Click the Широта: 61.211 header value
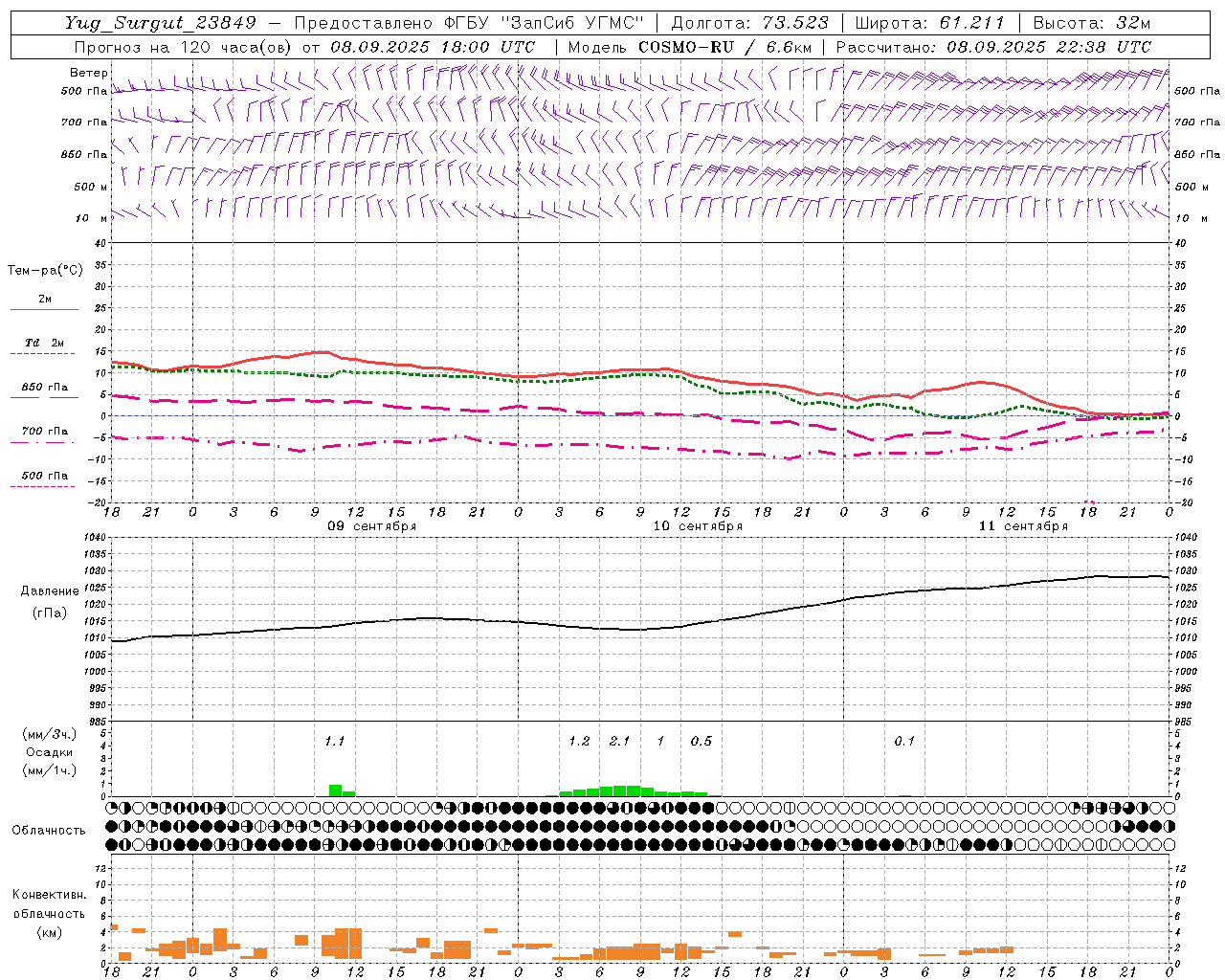This screenshot has height=980, width=1225. [x=929, y=23]
